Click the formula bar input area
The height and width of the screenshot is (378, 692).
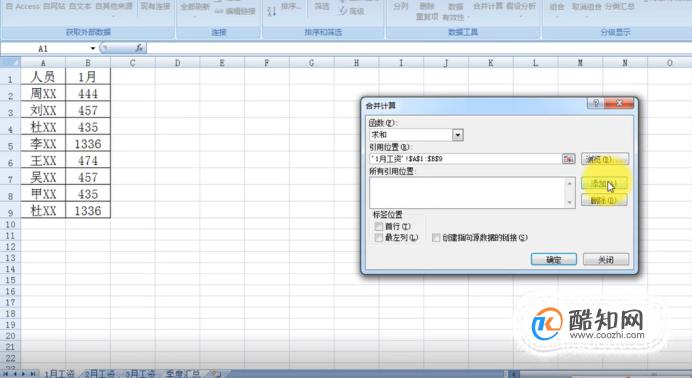click(x=418, y=48)
